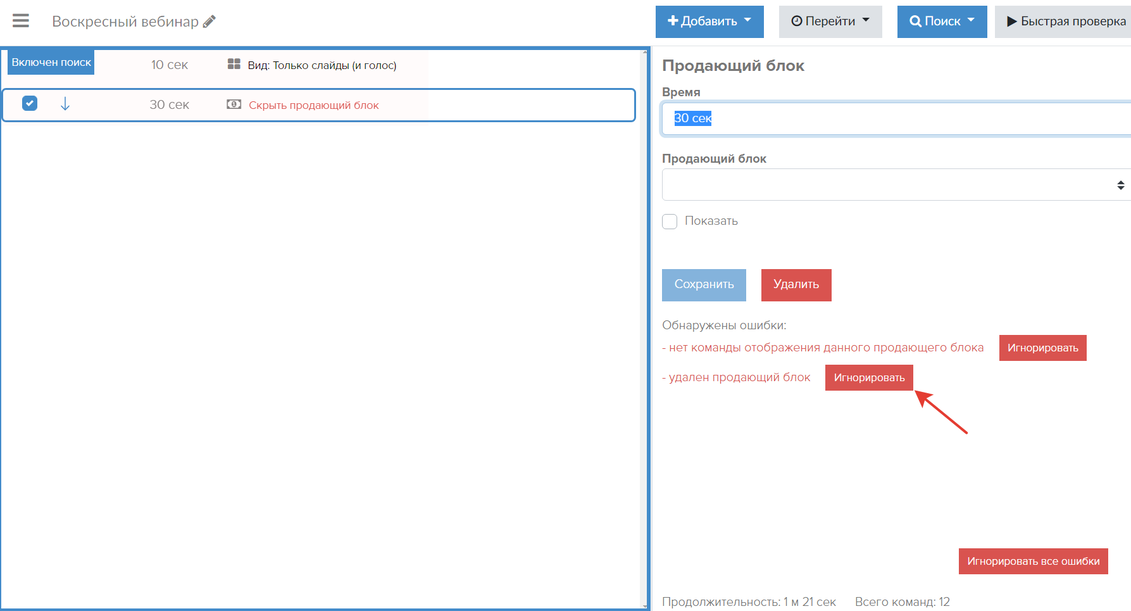Start Быстрая проверка

tap(1064, 21)
